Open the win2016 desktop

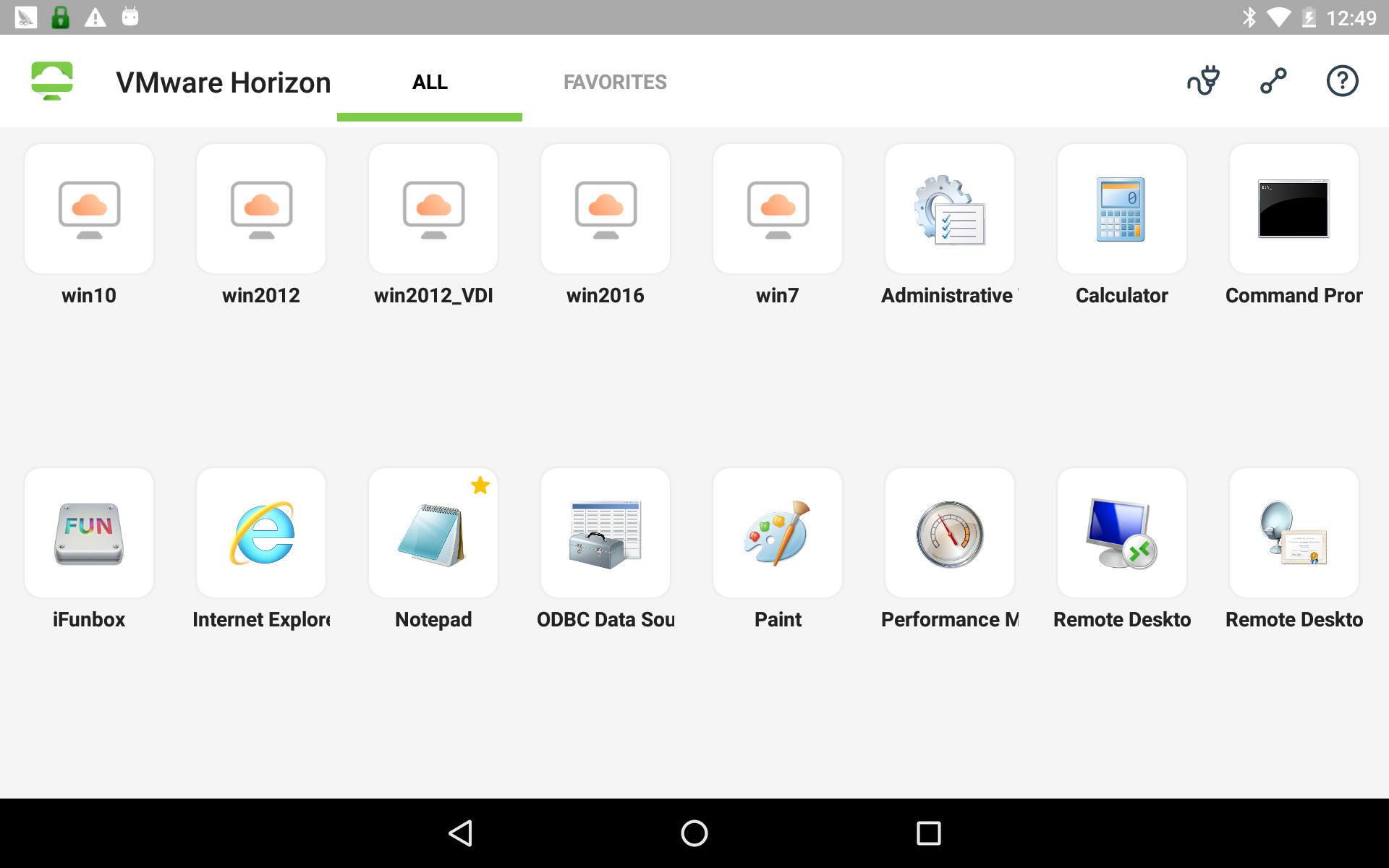point(606,209)
